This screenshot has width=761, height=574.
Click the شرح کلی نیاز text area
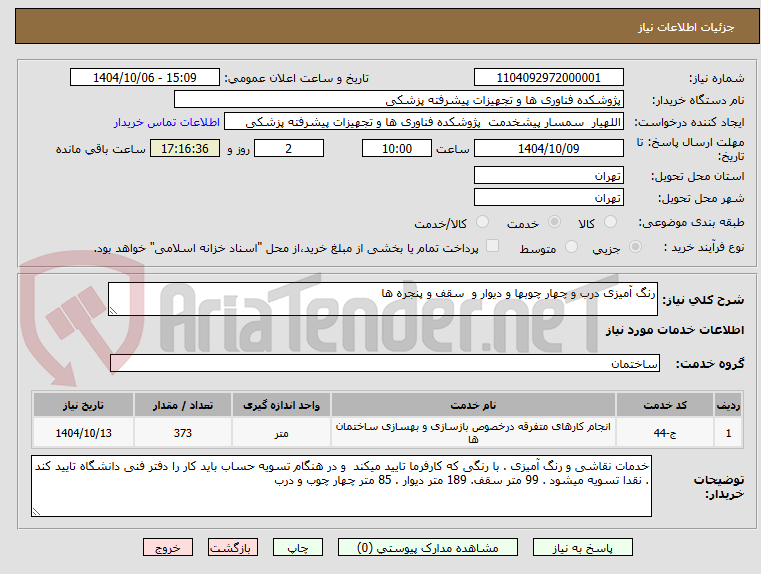(x=383, y=299)
